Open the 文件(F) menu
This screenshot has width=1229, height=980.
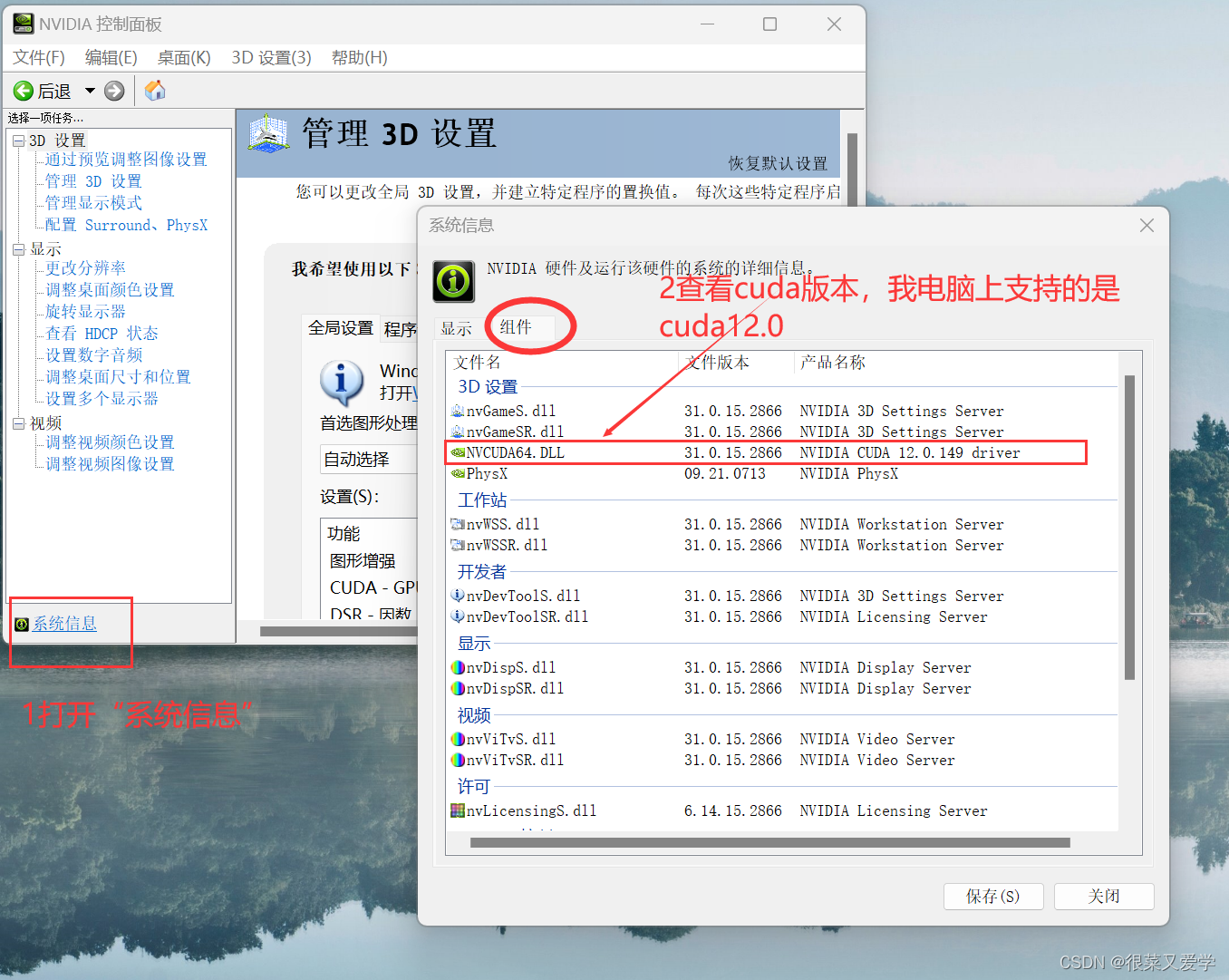[39, 57]
